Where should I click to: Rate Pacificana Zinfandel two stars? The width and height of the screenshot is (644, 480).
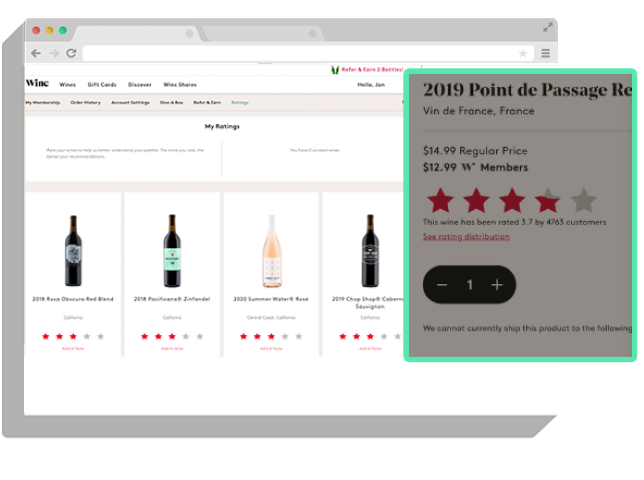click(159, 337)
